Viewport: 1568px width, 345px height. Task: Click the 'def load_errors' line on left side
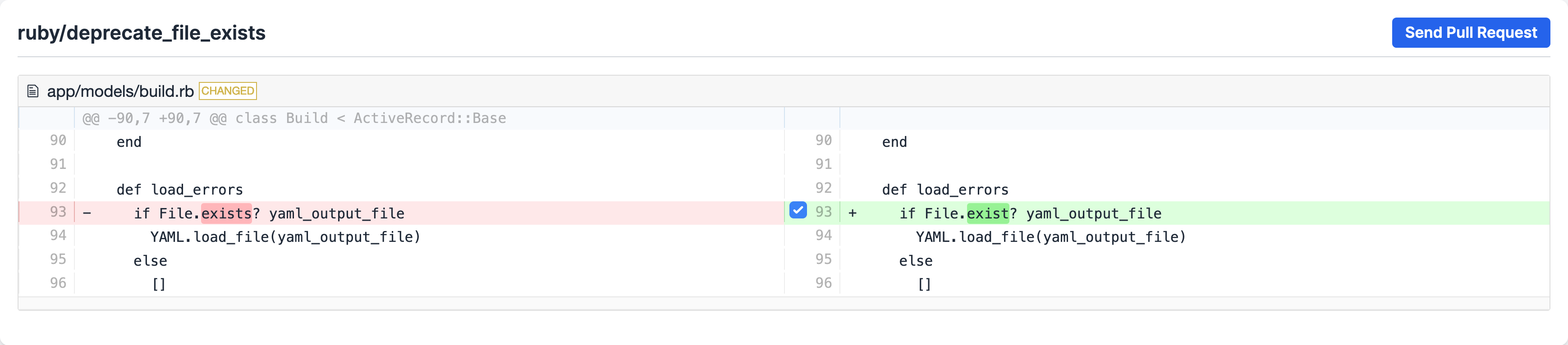[179, 190]
